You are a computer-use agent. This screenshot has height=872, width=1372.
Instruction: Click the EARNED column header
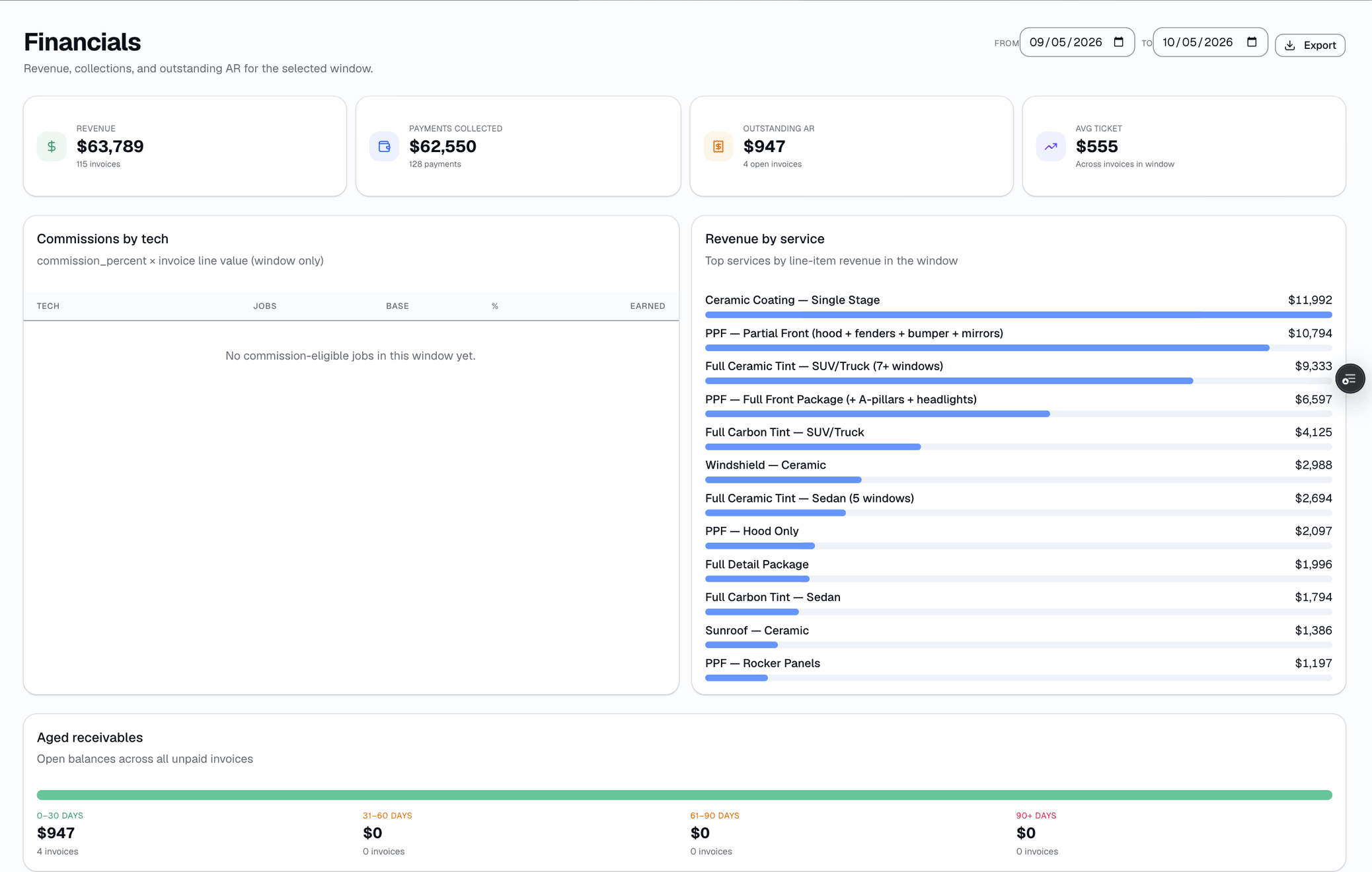pyautogui.click(x=648, y=306)
